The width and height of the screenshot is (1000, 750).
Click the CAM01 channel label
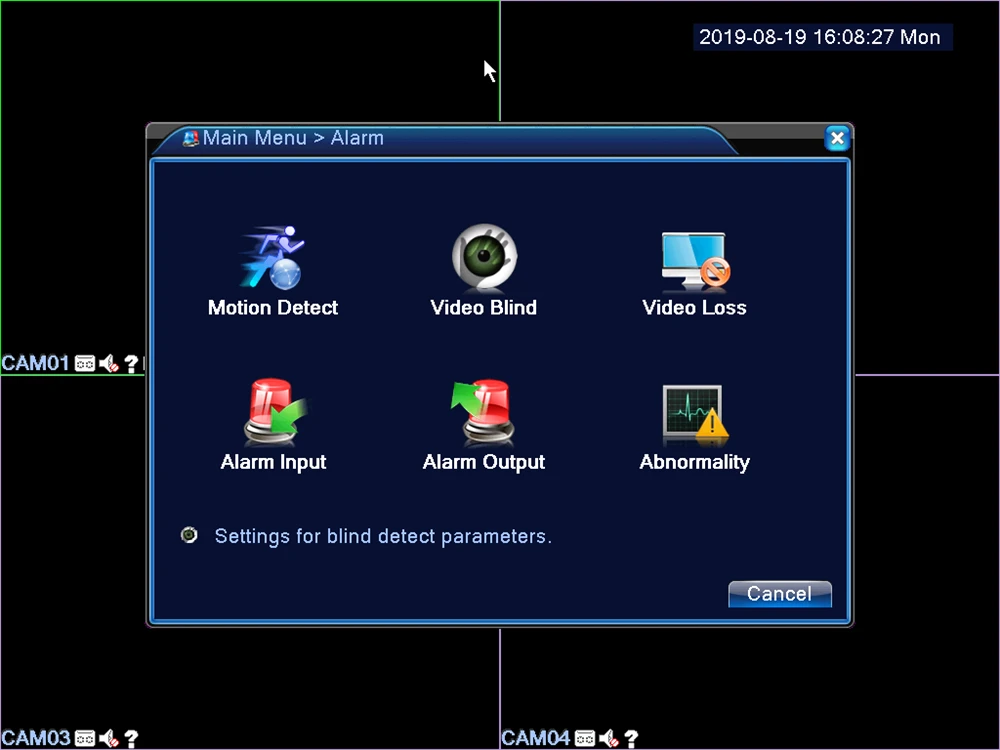35,364
